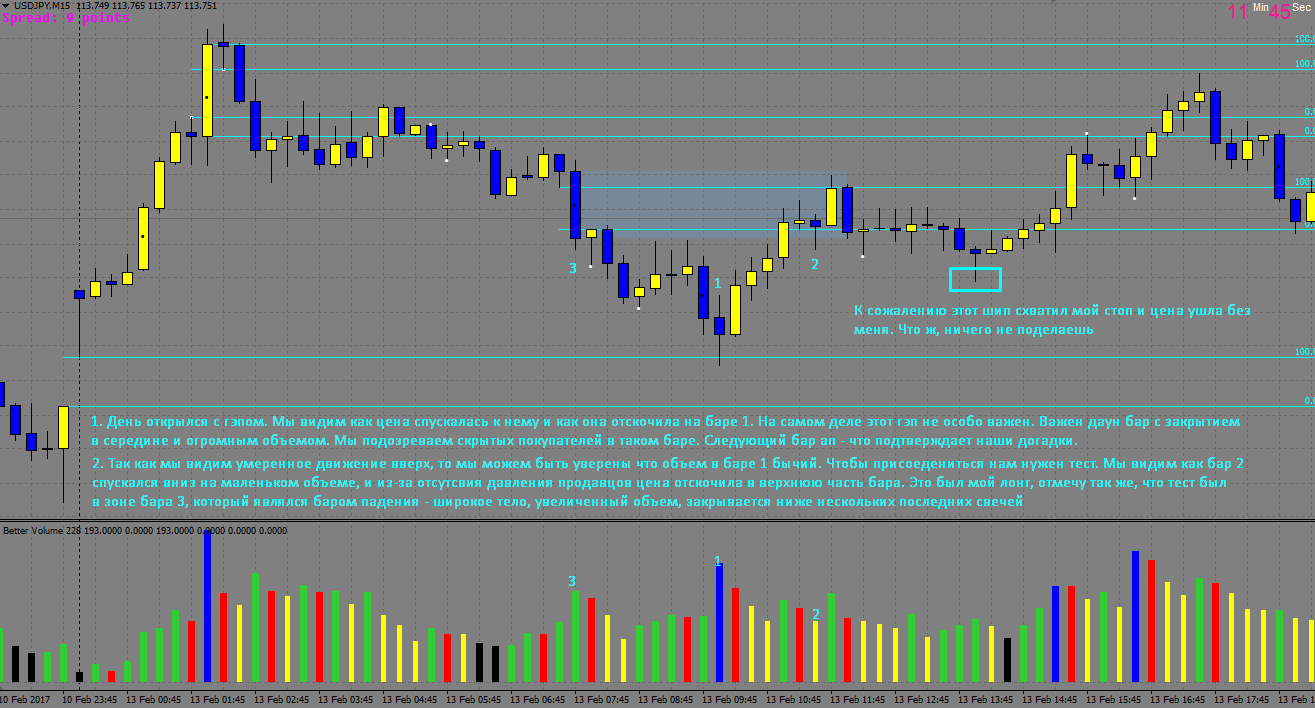Image resolution: width=1315 pixels, height=708 pixels.
Task: Select the 'Spread: 9 points' label
Action: (x=66, y=18)
